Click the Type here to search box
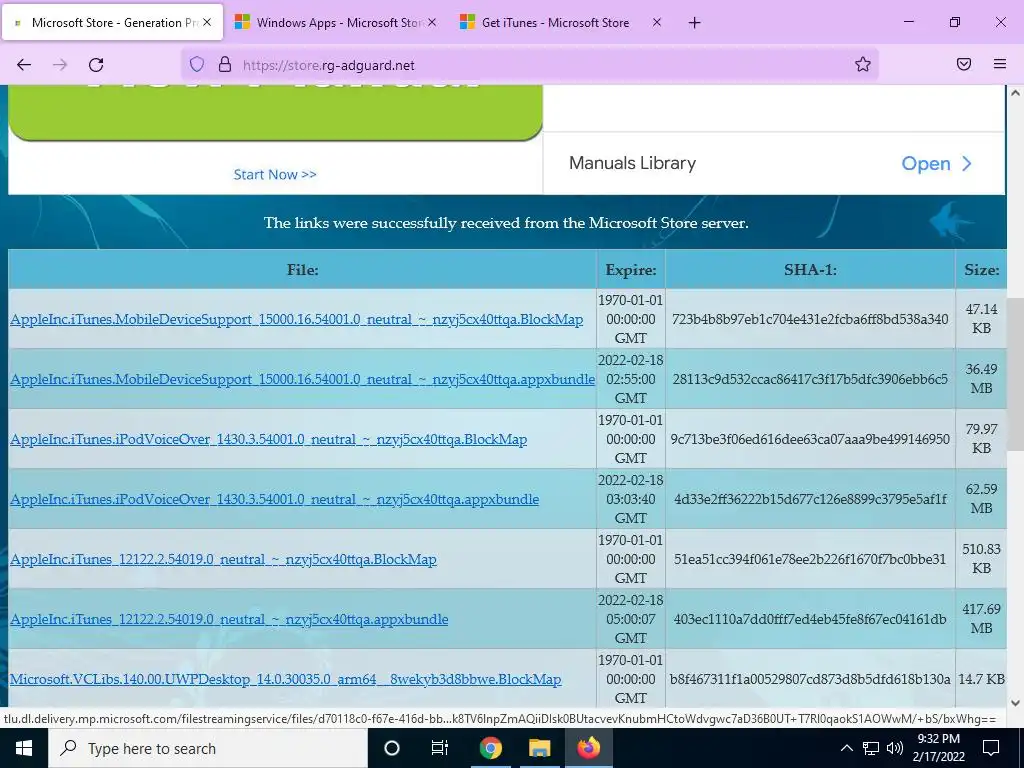Viewport: 1024px width, 768px height. point(208,748)
